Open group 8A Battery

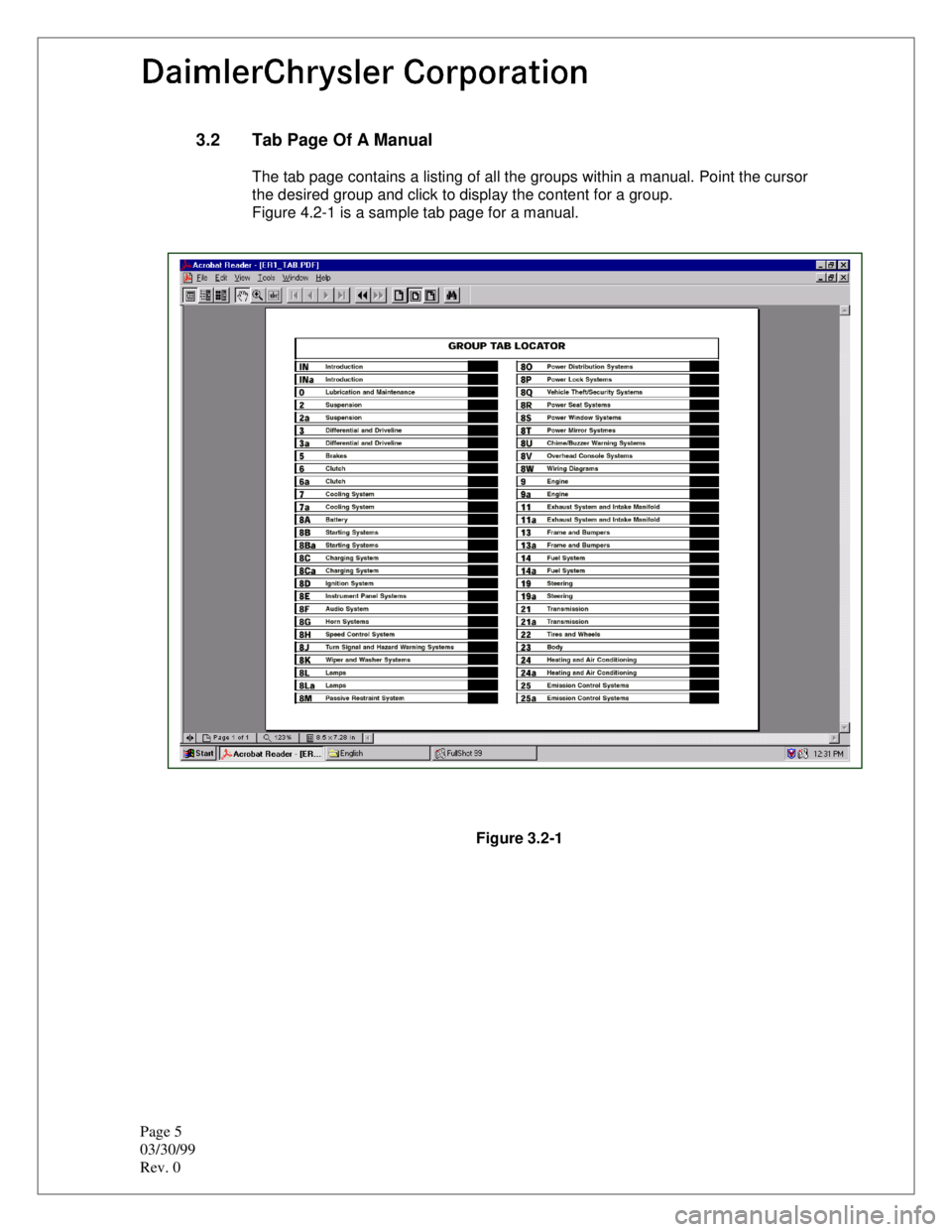coord(397,520)
